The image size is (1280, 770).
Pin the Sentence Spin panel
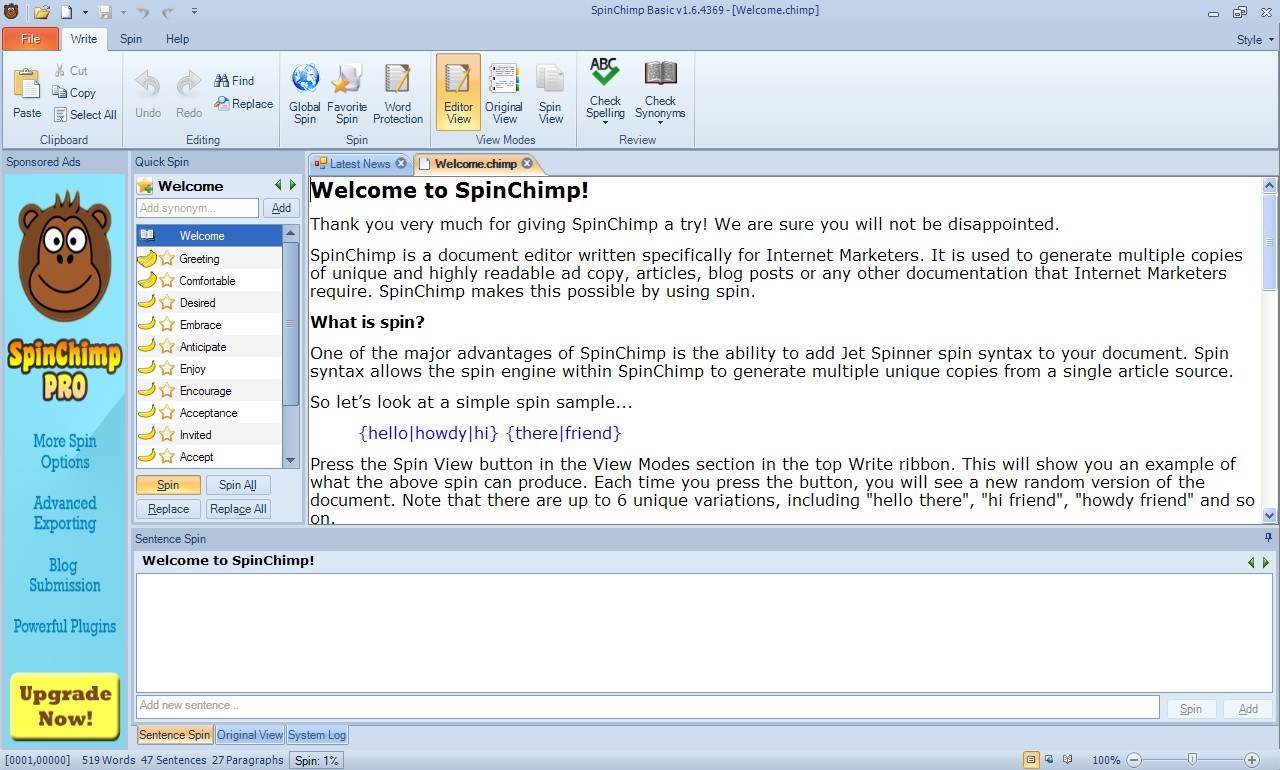coord(1269,538)
